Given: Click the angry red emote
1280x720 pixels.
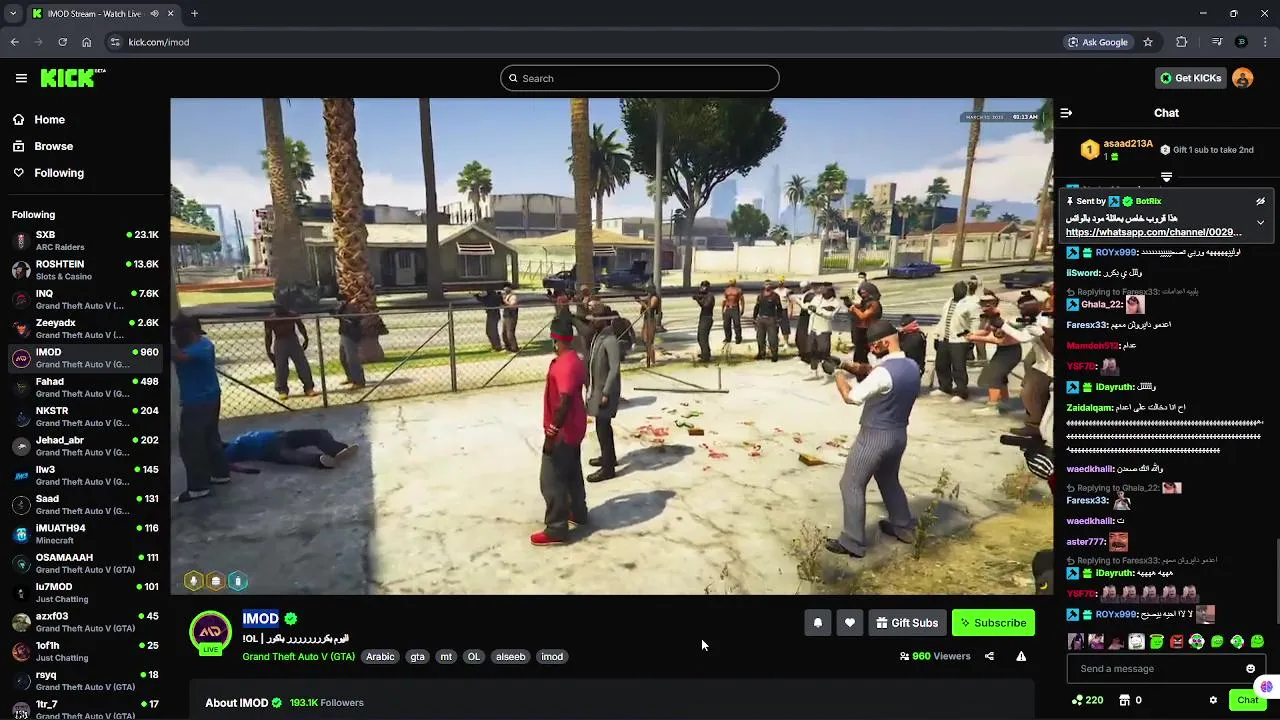Looking at the screenshot, I should [x=1176, y=642].
